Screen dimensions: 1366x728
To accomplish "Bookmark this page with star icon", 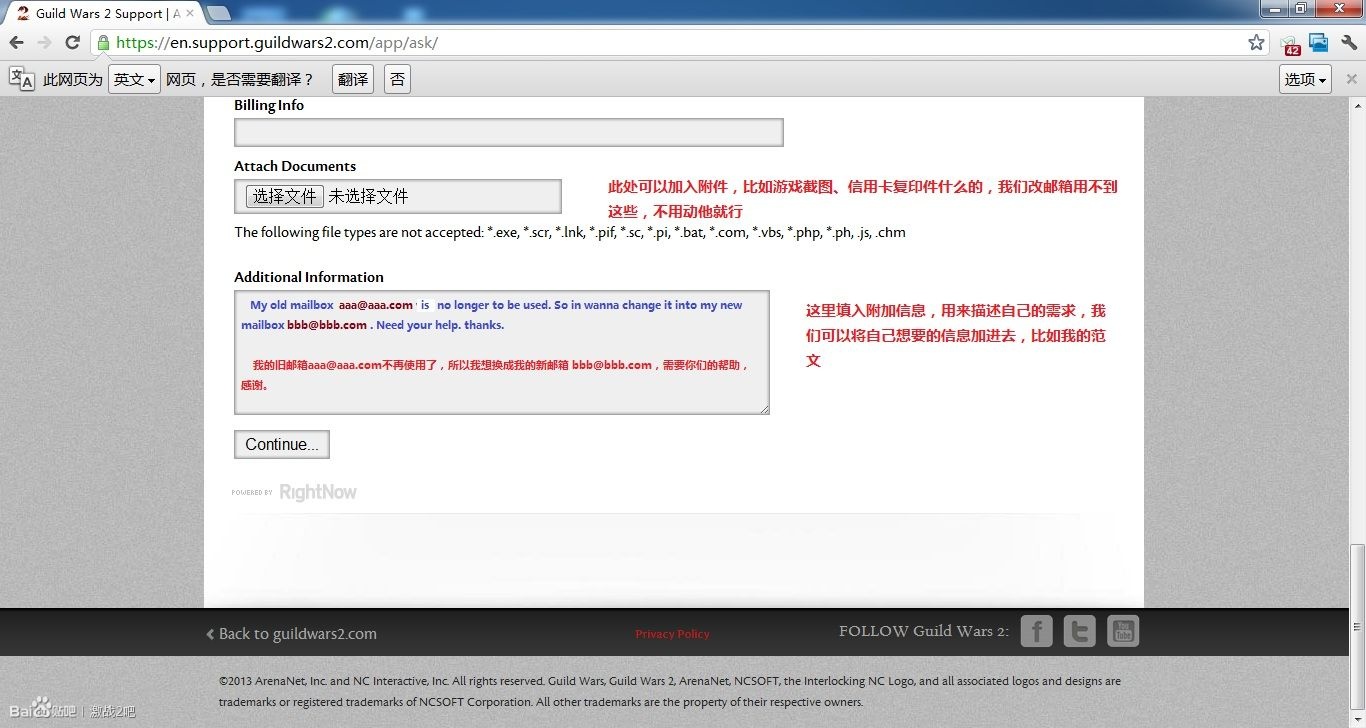I will pyautogui.click(x=1257, y=42).
